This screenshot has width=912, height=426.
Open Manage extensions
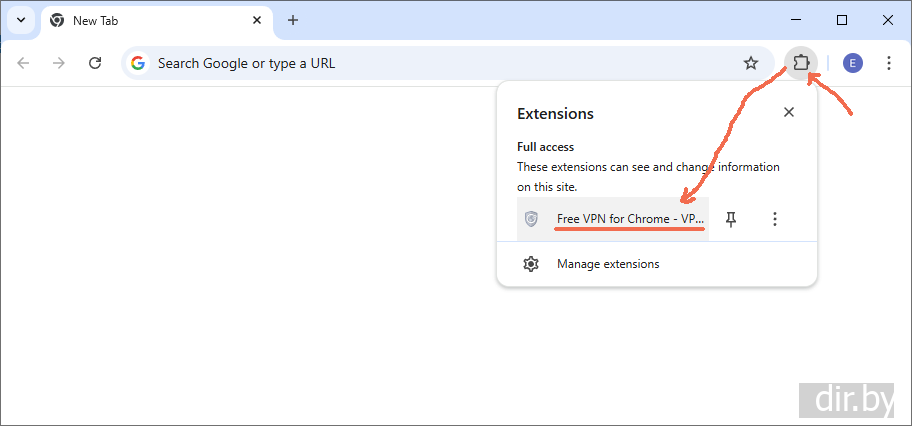[608, 264]
